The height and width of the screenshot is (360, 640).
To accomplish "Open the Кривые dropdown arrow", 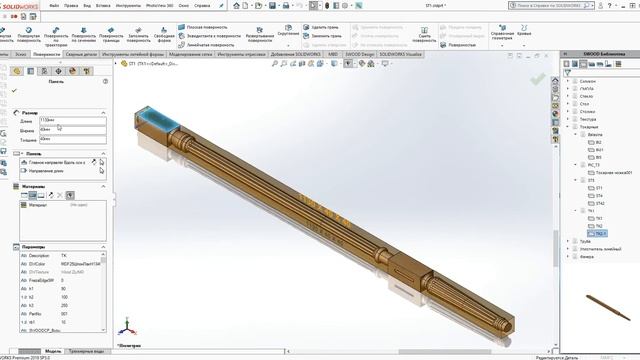I will click(x=524, y=45).
